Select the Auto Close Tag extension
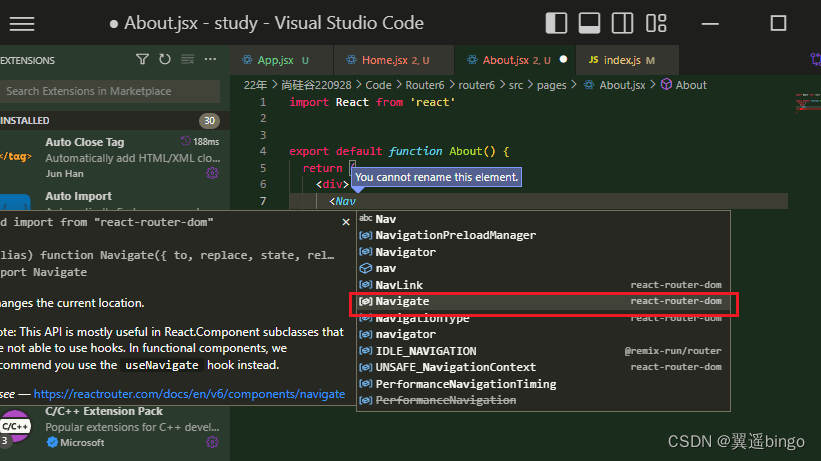 pos(115,157)
